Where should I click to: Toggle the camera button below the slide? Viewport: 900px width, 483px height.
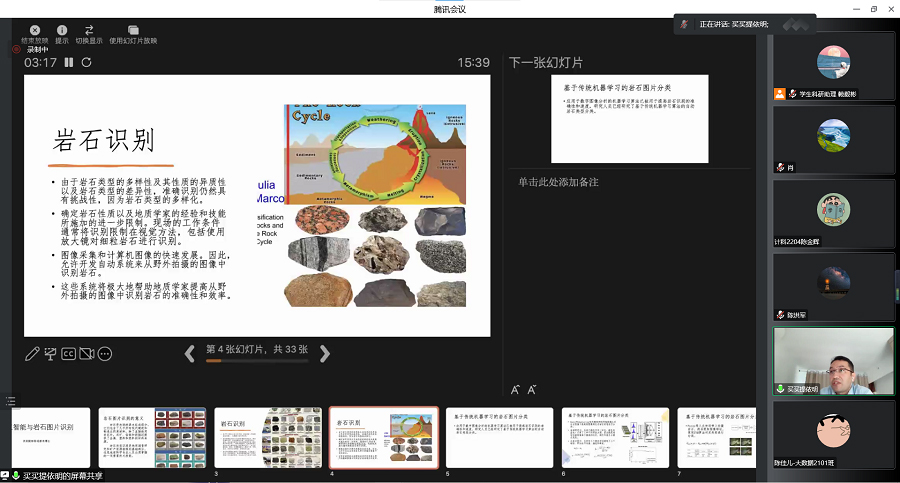pos(87,353)
